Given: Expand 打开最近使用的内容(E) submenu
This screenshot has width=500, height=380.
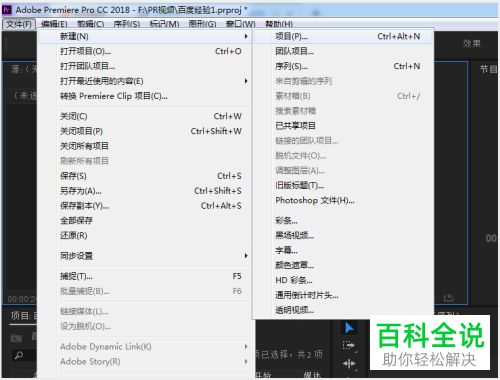Looking at the screenshot, I should point(145,81).
